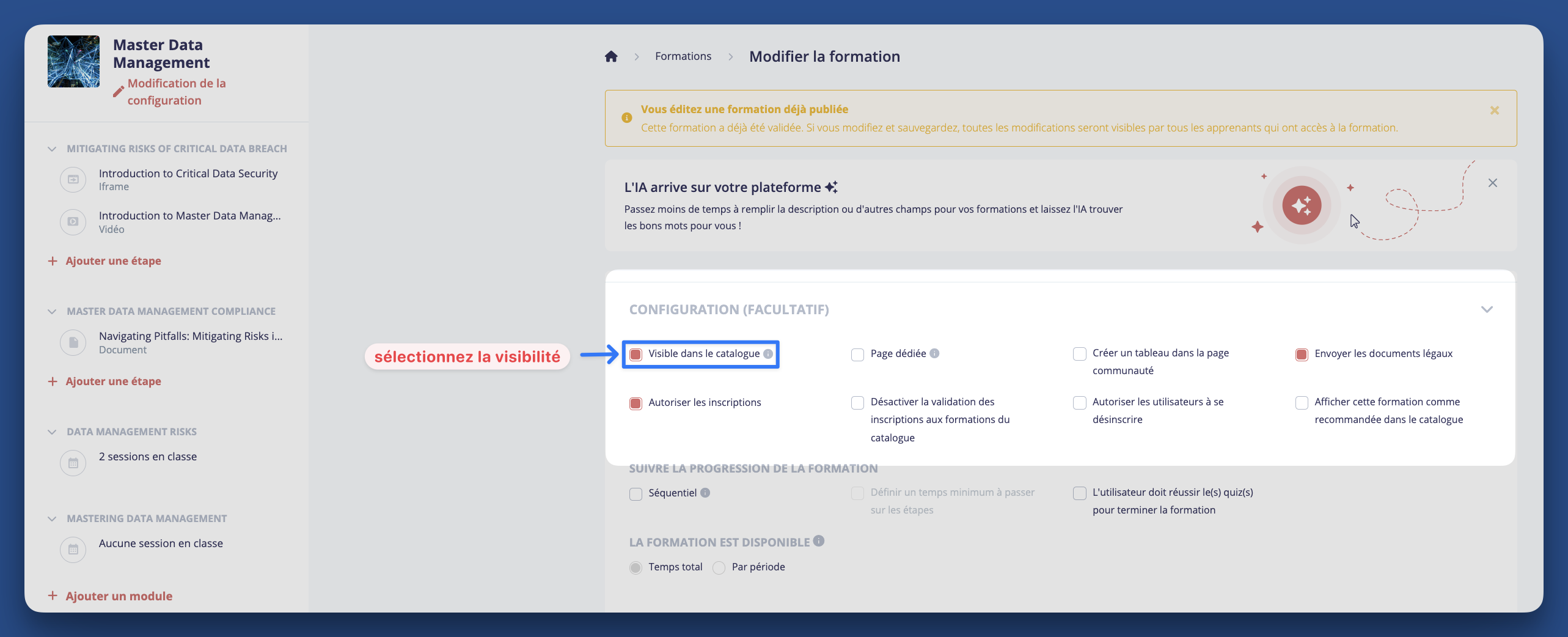
Task: Click the calendar icon for 2 sessions en classe
Action: point(73,463)
